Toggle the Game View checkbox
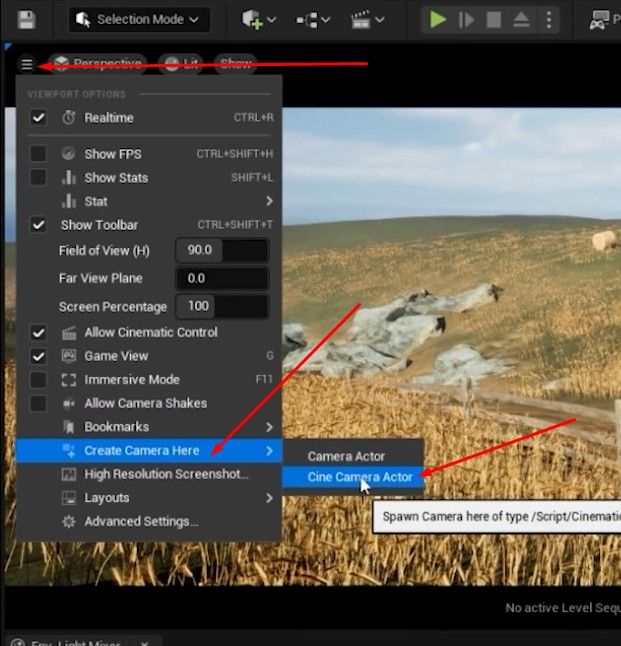Viewport: 621px width, 646px height. click(x=38, y=356)
